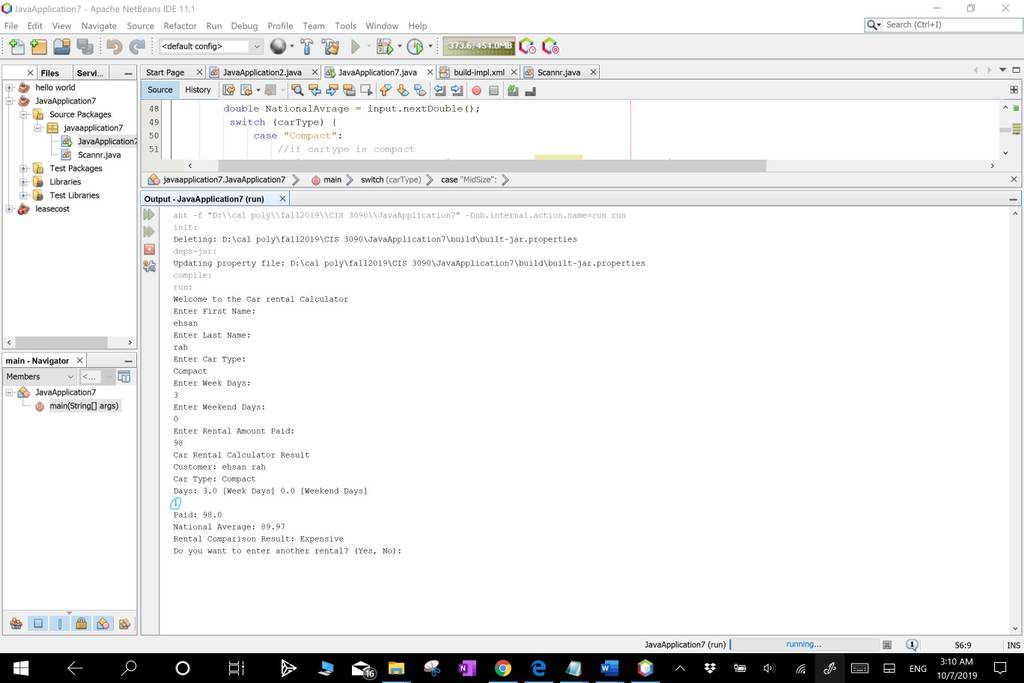Click the Undo arrow icon
The height and width of the screenshot is (683, 1024).
114,46
